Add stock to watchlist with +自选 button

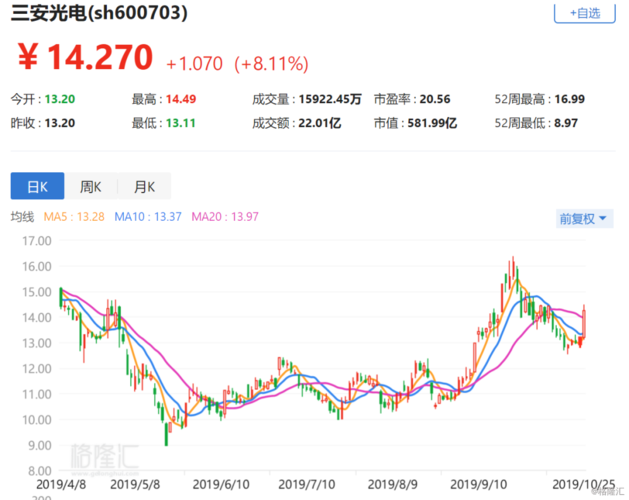click(584, 13)
